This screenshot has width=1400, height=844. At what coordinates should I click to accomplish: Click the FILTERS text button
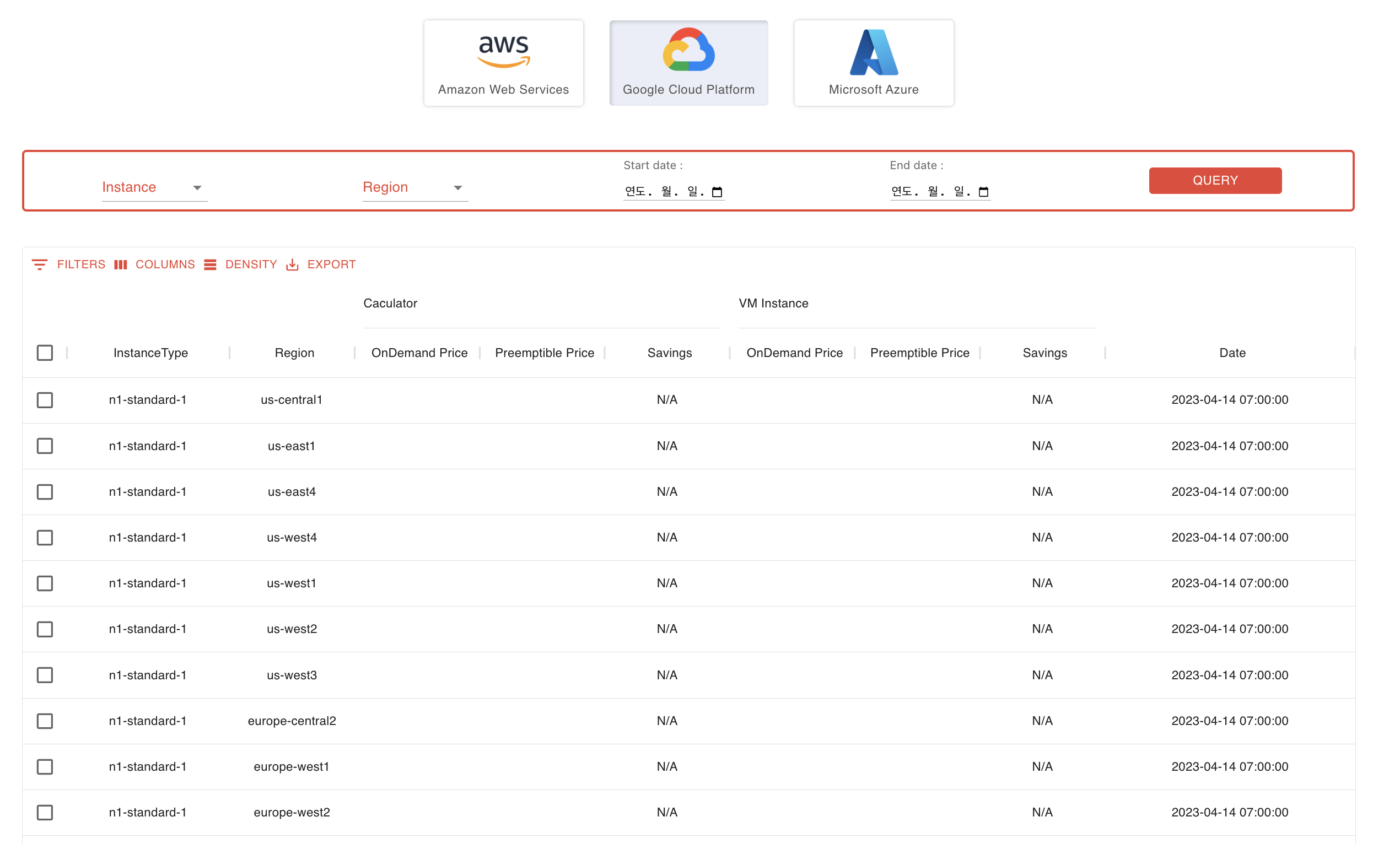click(80, 264)
